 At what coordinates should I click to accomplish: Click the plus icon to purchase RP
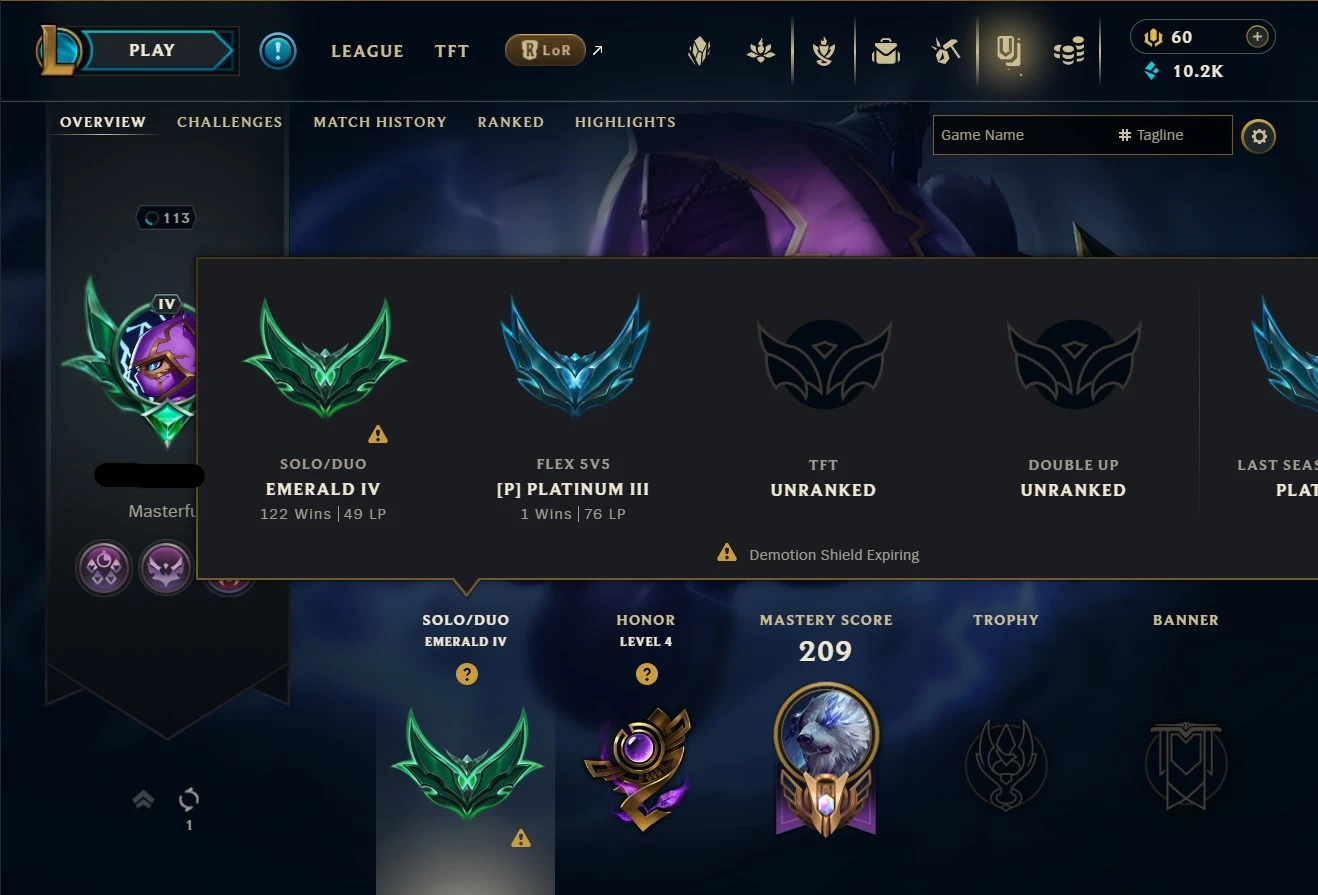click(1258, 37)
